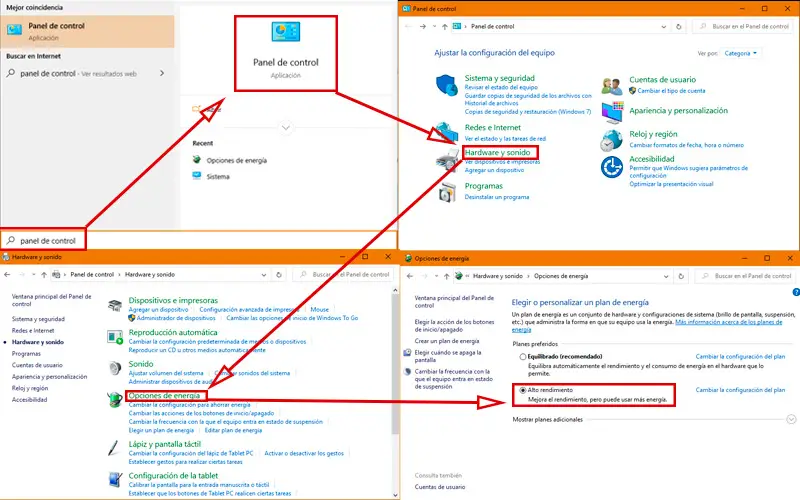The width and height of the screenshot is (800, 500).
Task: Click the Reloj y región clock icon
Action: point(611,140)
